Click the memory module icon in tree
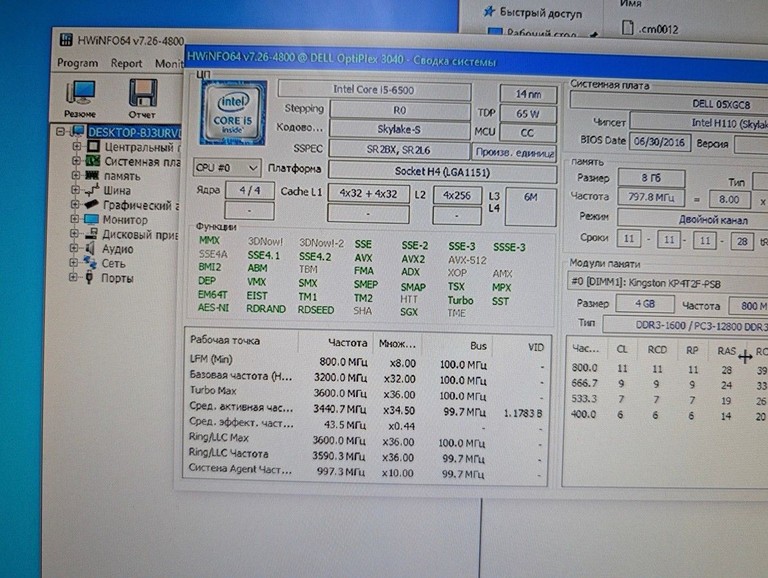 pos(92,175)
